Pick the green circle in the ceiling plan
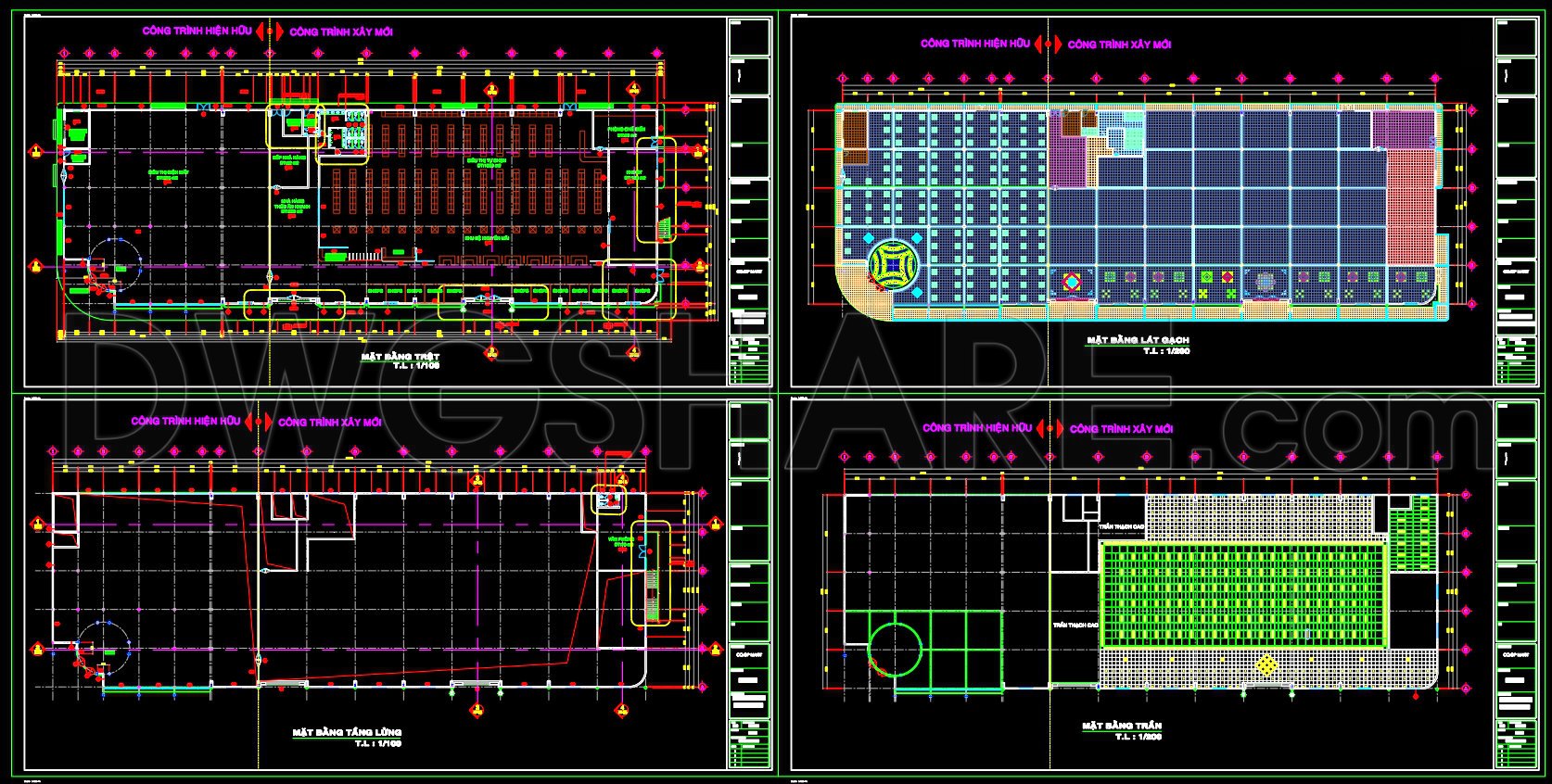1552x784 pixels. click(x=896, y=648)
